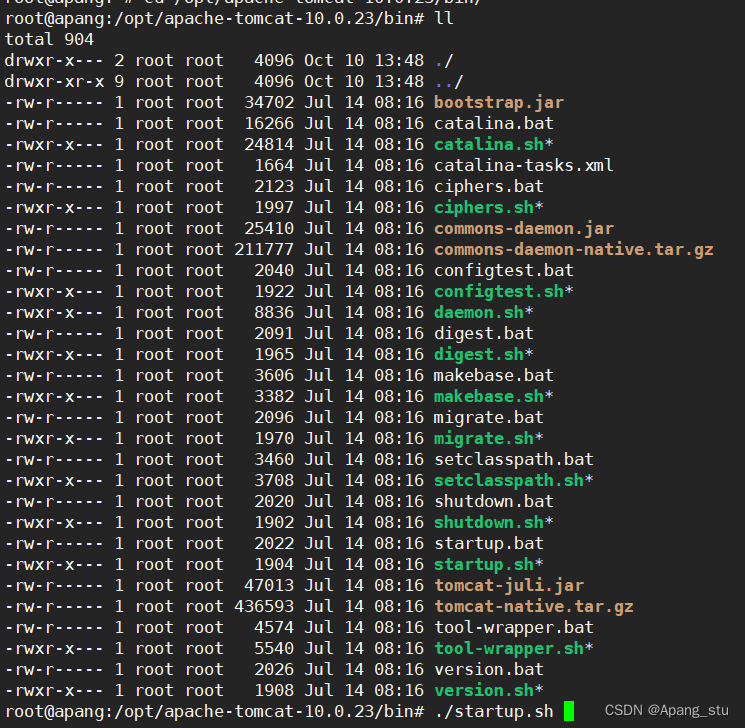The width and height of the screenshot is (745, 728).
Task: Click catalina-tasks.xml in the listing
Action: 524,165
